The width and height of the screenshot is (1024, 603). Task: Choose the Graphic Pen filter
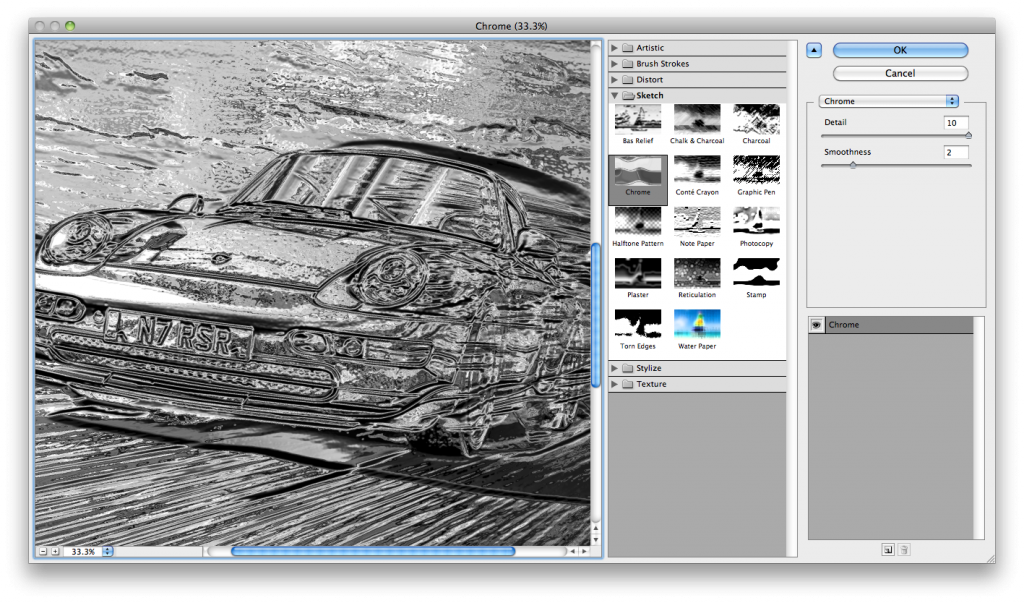pos(755,172)
